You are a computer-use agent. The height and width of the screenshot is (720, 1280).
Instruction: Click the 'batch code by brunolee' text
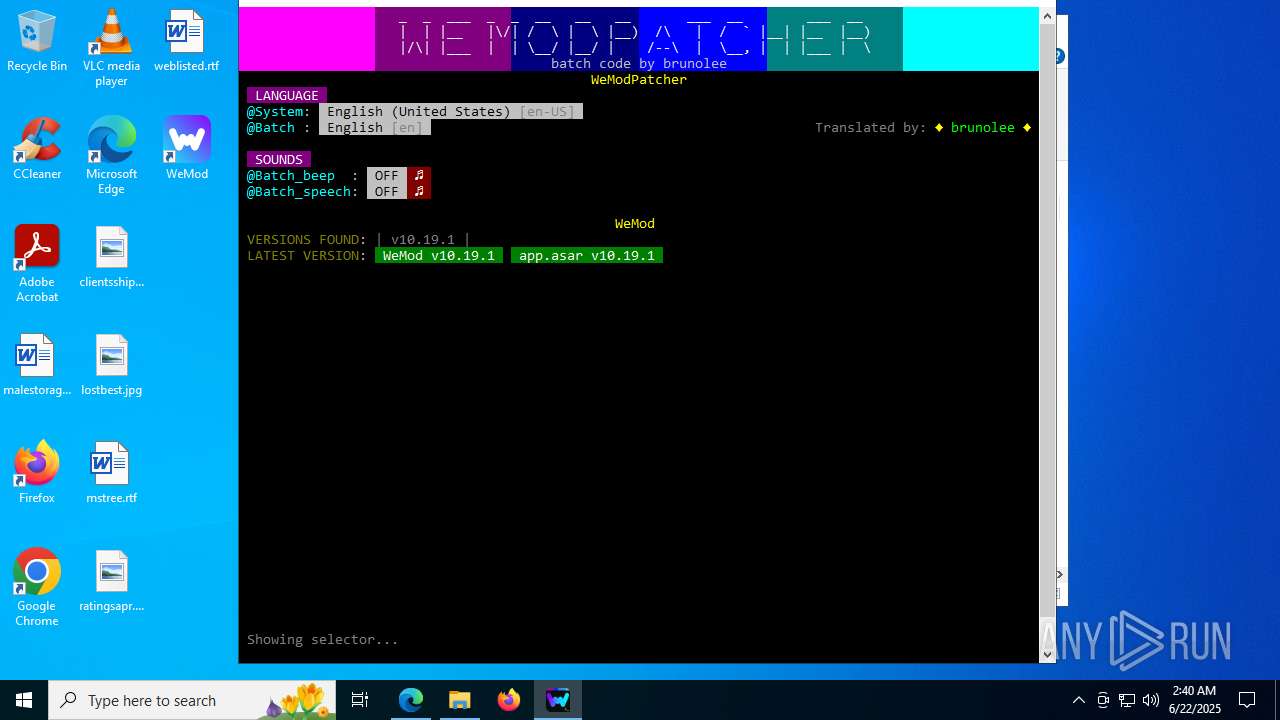pos(639,63)
